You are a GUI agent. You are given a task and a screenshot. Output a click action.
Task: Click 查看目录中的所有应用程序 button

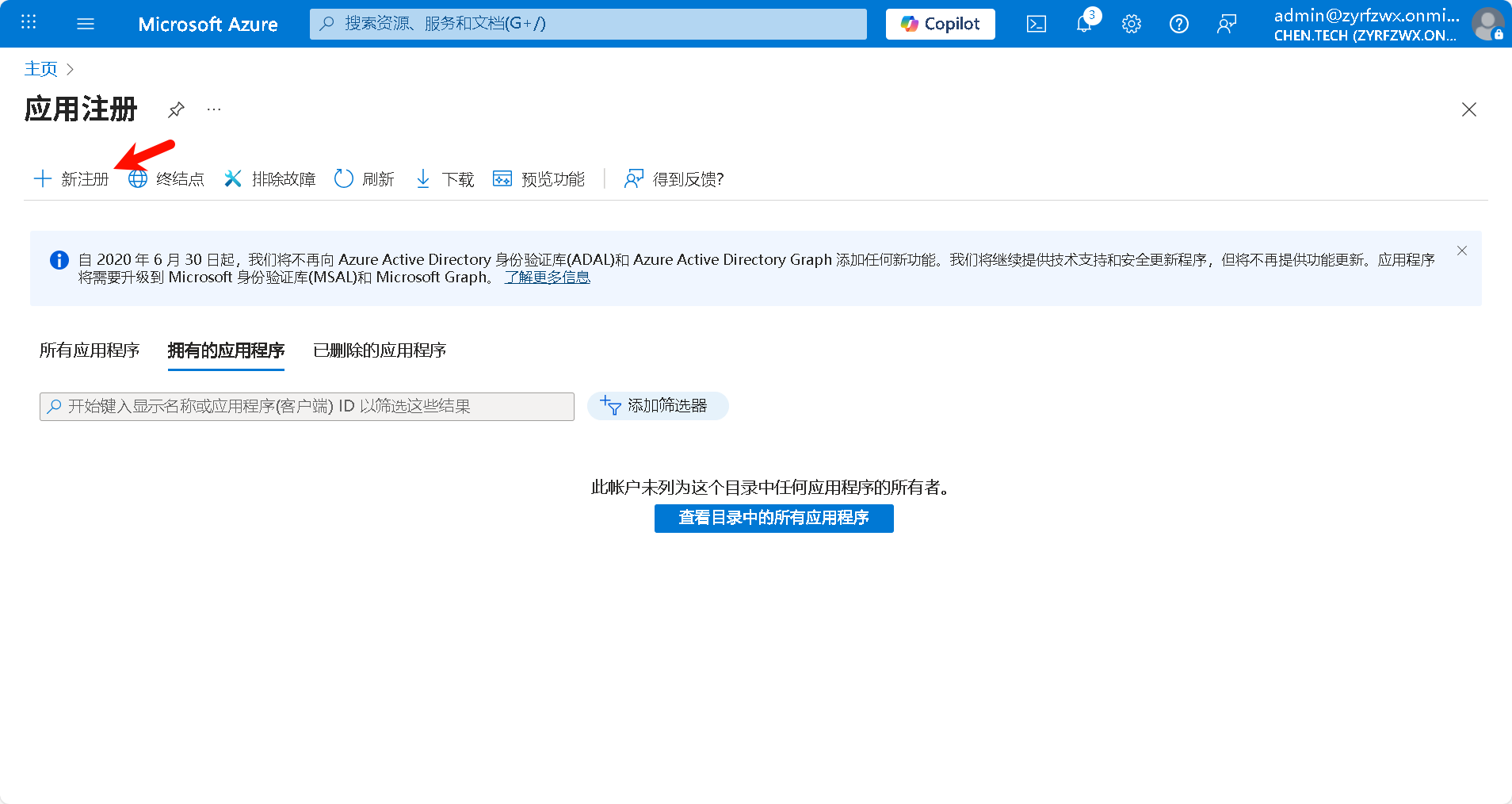click(773, 519)
